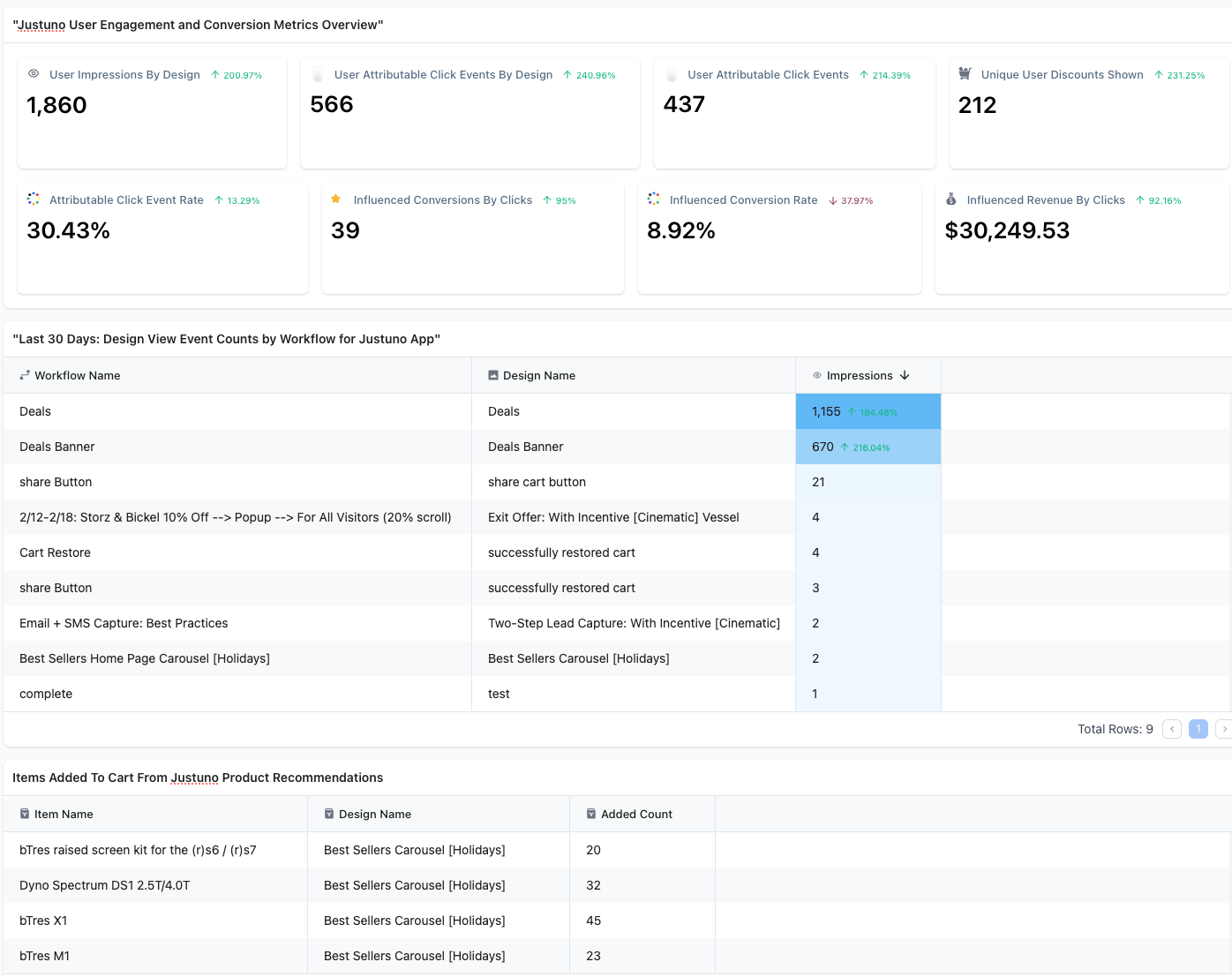Click the spinner icon beside Attributable Click Event Rate

pos(34,199)
